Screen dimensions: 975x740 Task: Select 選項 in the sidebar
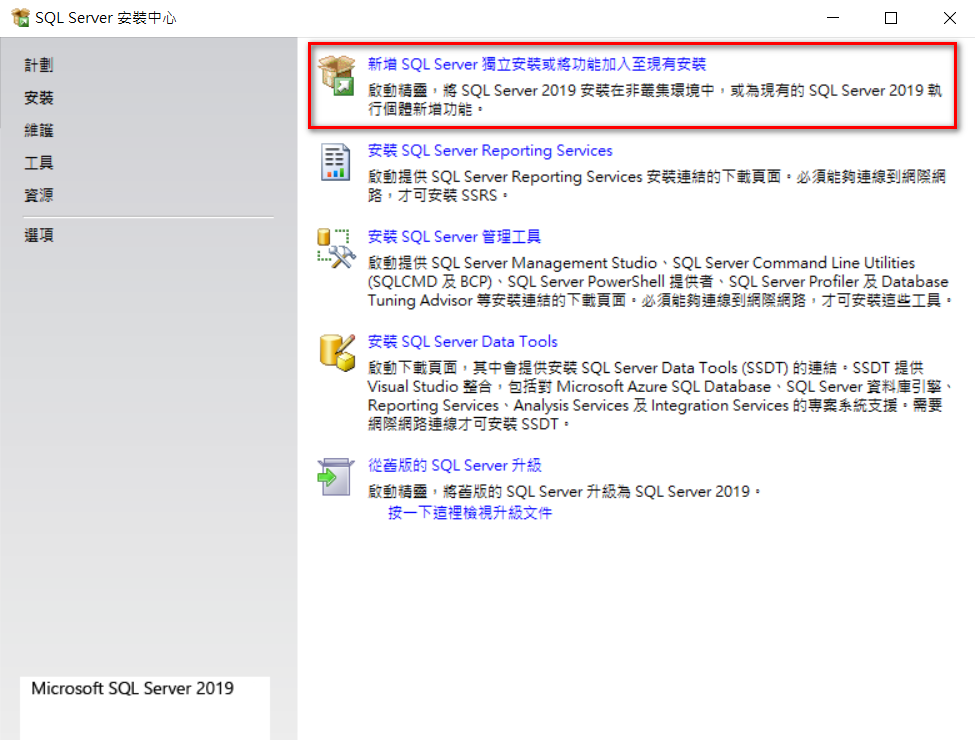[x=39, y=235]
